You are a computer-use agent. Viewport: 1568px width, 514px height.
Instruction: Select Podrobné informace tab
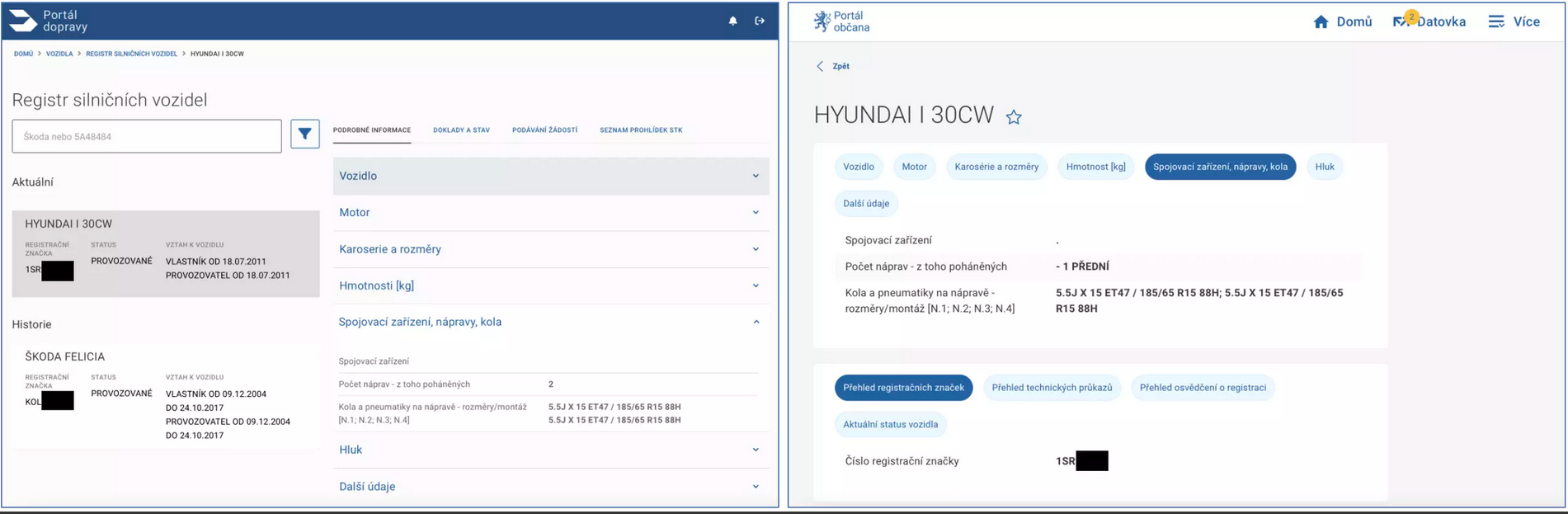pyautogui.click(x=372, y=130)
